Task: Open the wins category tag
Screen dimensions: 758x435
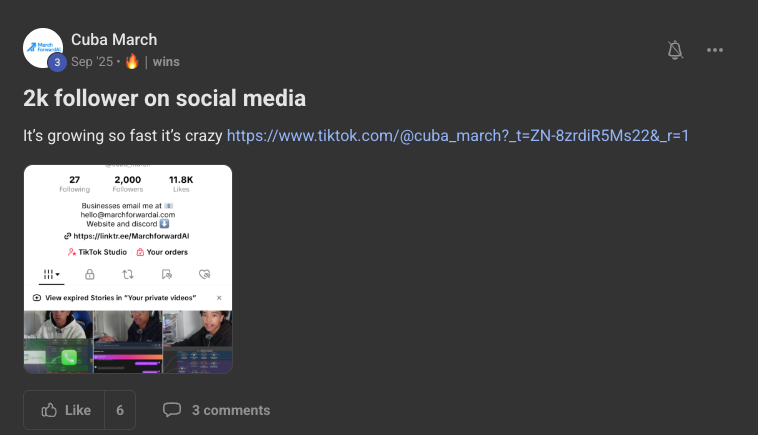Action: (166, 61)
